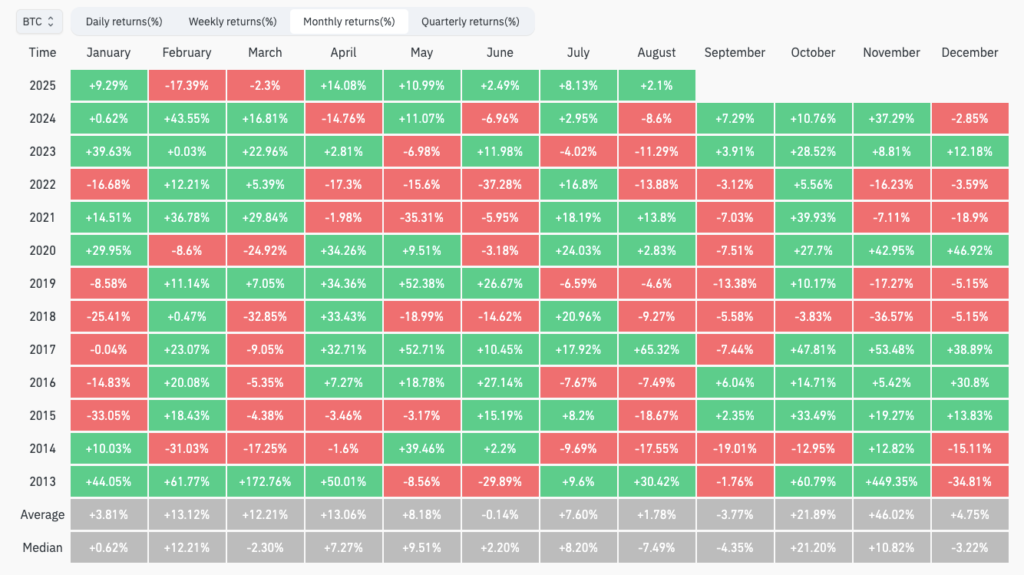The image size is (1024, 575).
Task: Click the August 2025 cell +2.1%
Action: tap(656, 85)
